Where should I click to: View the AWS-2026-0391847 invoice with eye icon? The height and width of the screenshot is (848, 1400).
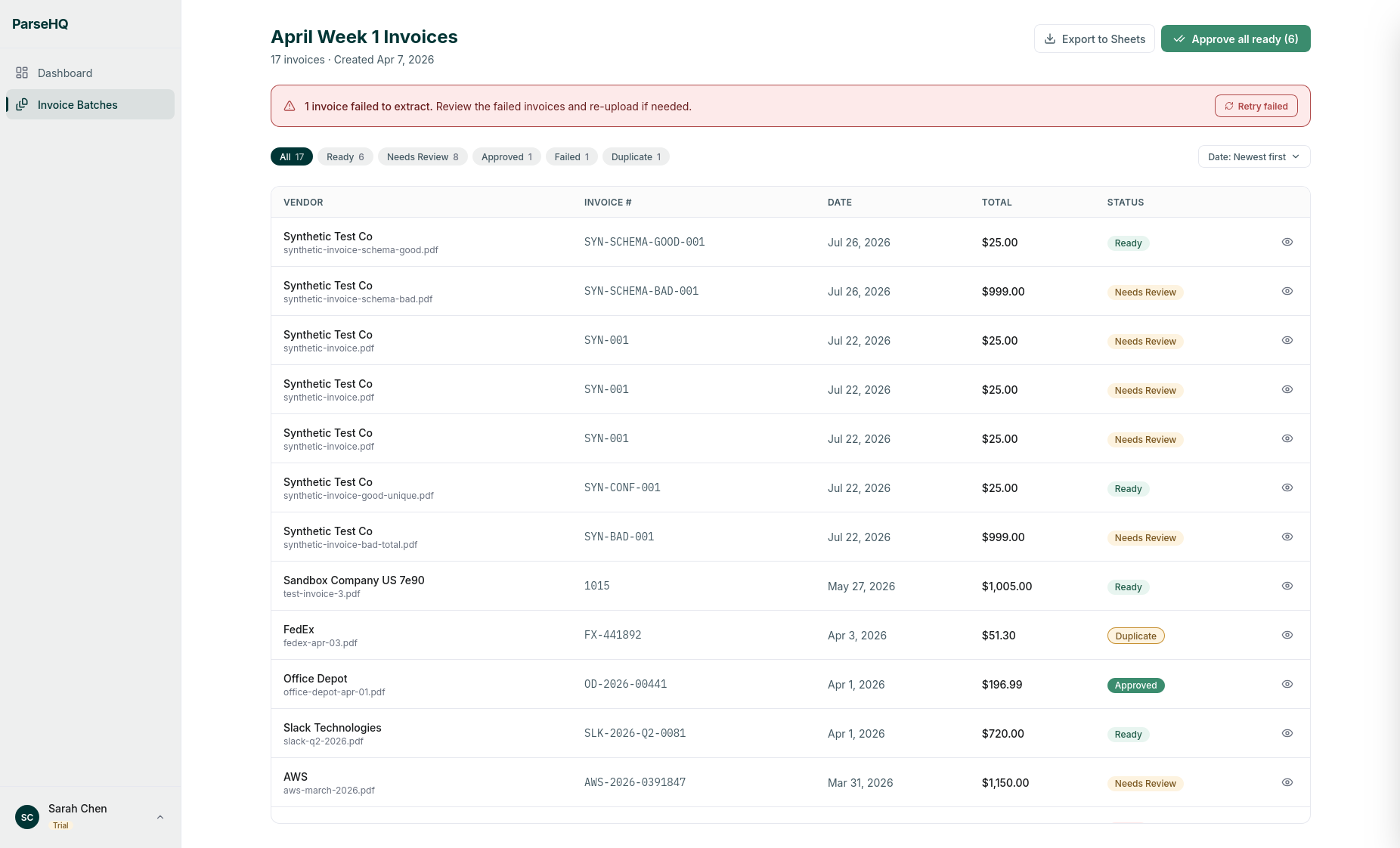tap(1287, 782)
